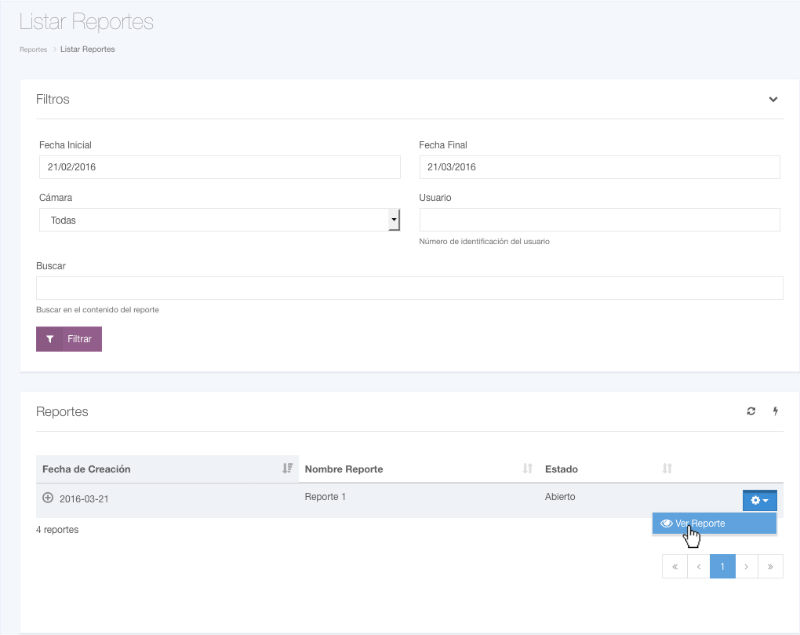Click the Fecha Inicial date field

[x=219, y=167]
